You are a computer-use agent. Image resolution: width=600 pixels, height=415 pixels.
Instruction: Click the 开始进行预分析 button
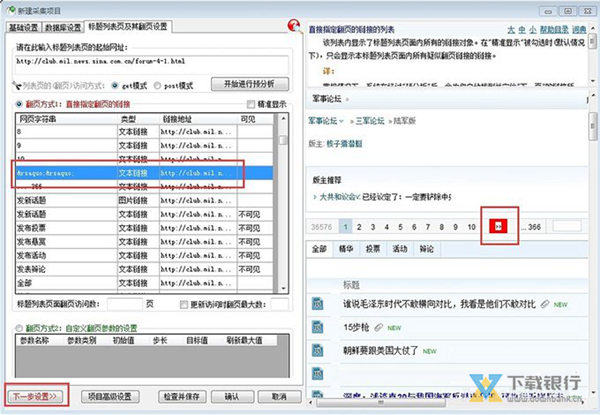coord(250,84)
